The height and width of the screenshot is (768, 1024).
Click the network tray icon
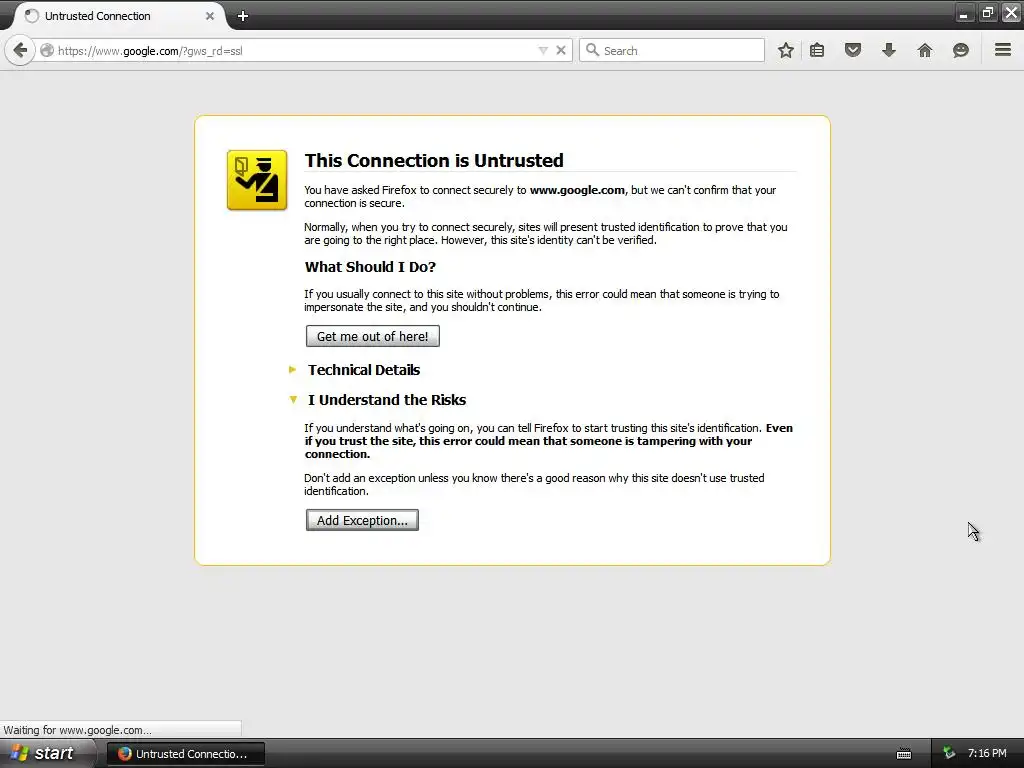949,753
